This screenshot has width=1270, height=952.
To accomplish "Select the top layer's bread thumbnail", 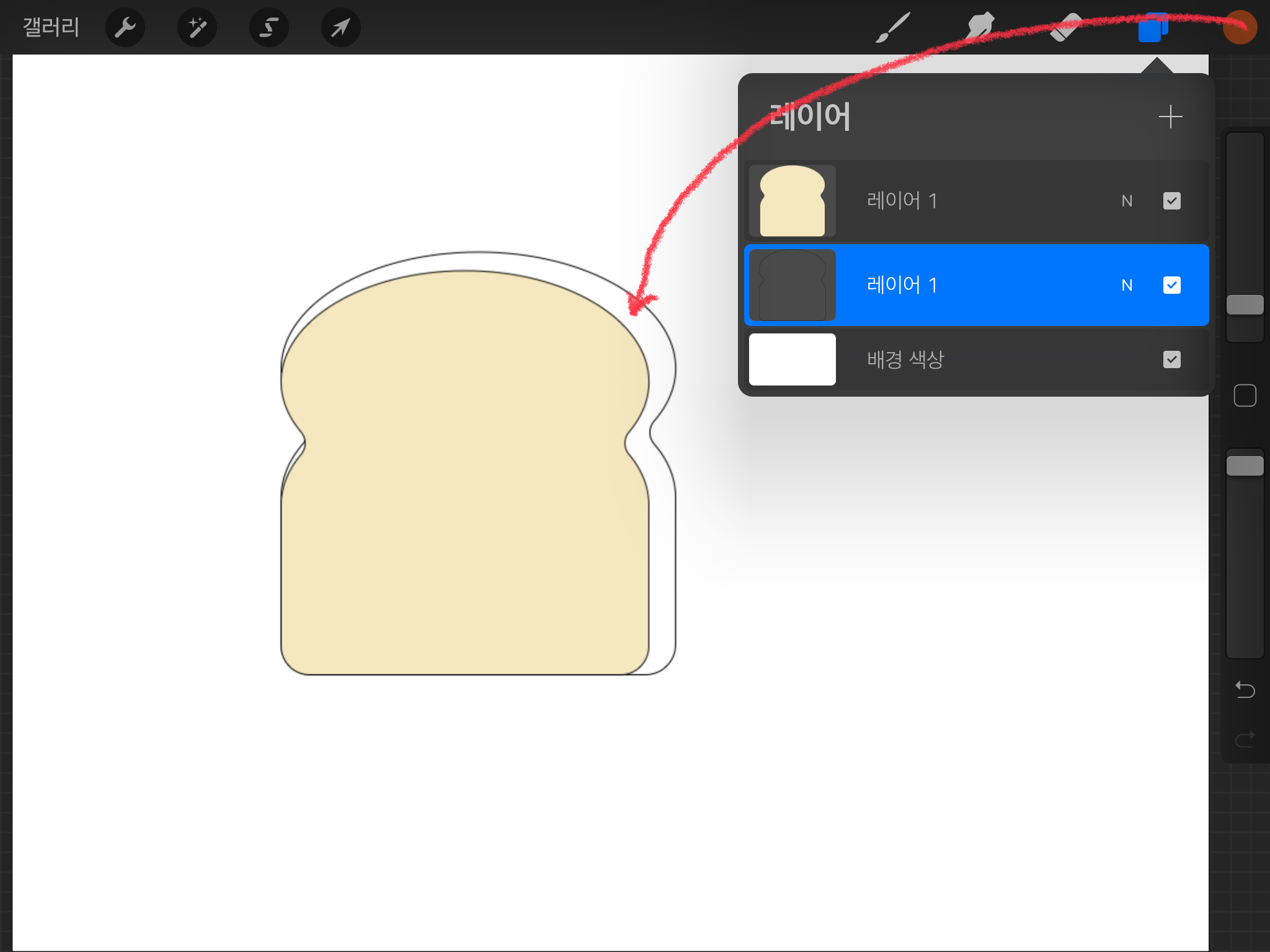I will (792, 201).
